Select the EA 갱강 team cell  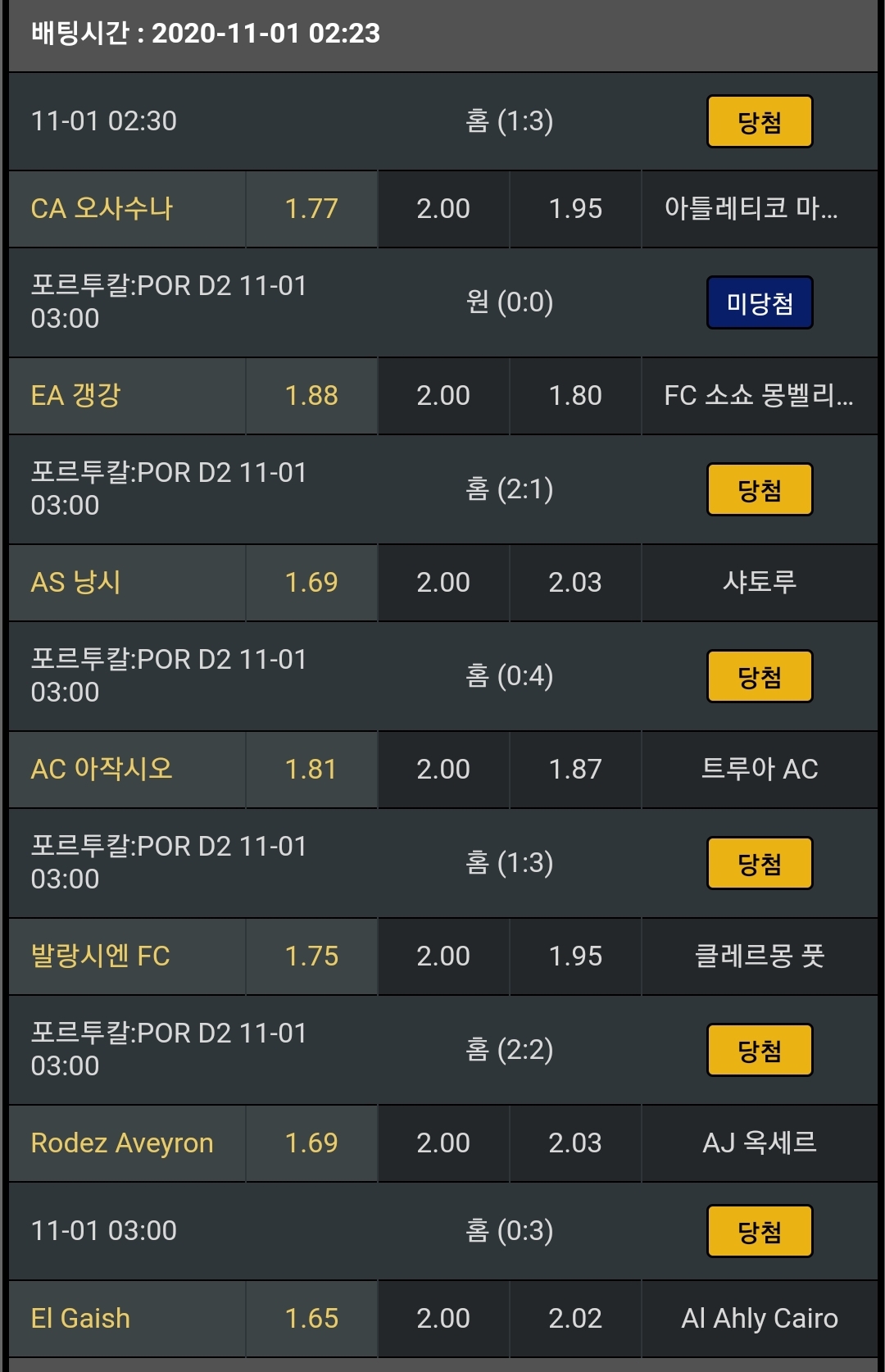(127, 396)
